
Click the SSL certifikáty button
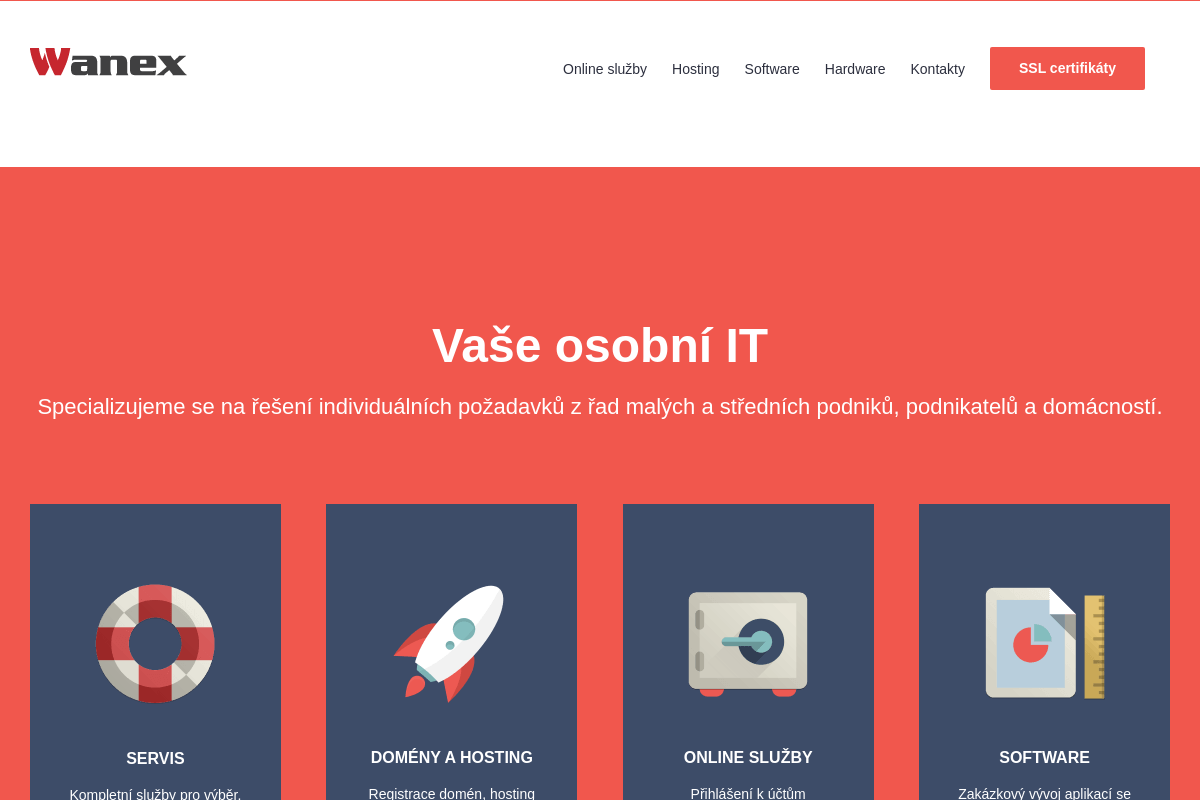click(1067, 68)
